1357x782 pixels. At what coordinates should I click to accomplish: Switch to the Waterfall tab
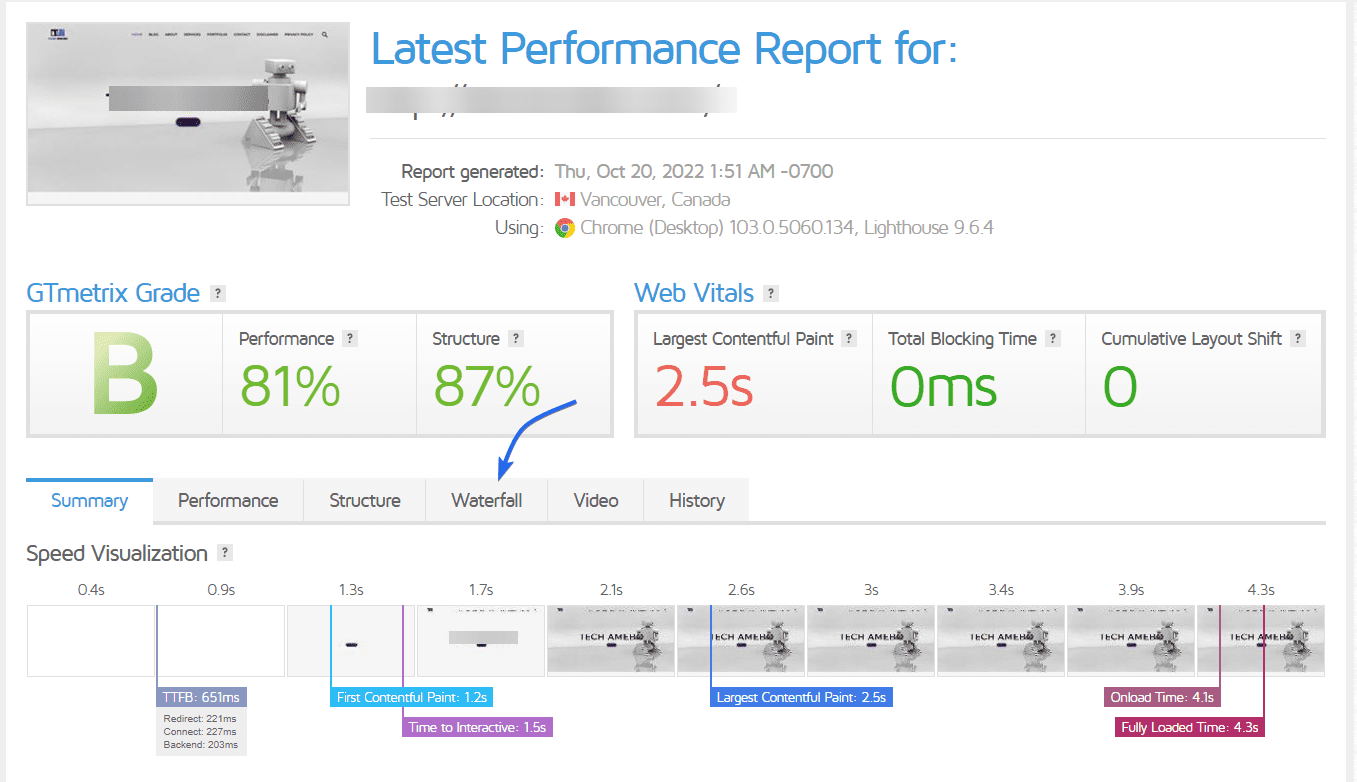(x=486, y=501)
